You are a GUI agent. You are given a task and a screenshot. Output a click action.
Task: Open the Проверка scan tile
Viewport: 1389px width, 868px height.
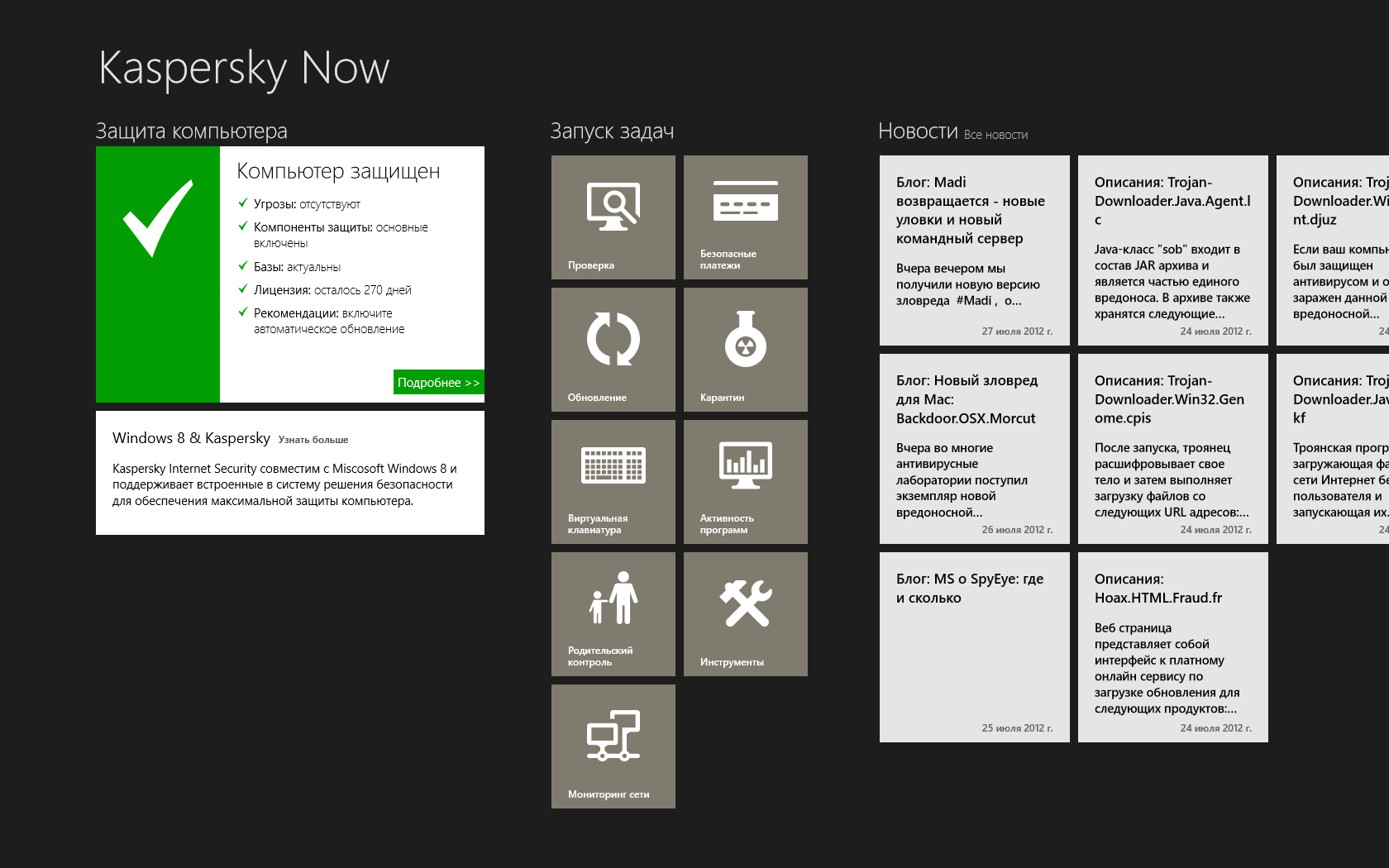[613, 217]
